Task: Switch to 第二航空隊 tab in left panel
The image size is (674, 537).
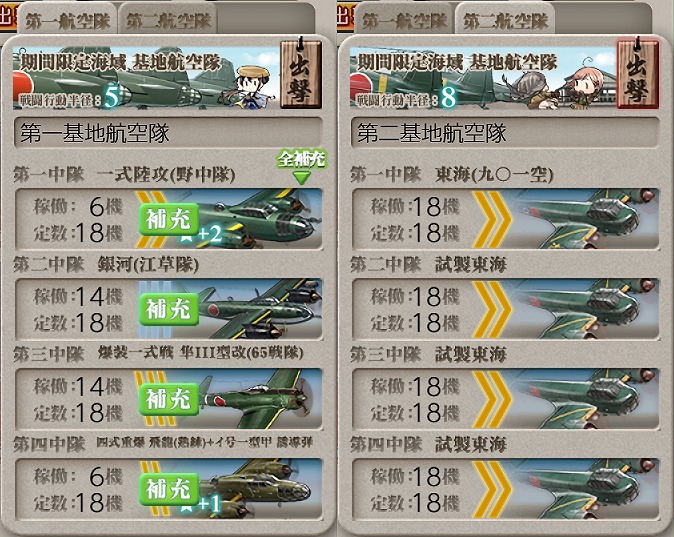Action: click(x=168, y=20)
